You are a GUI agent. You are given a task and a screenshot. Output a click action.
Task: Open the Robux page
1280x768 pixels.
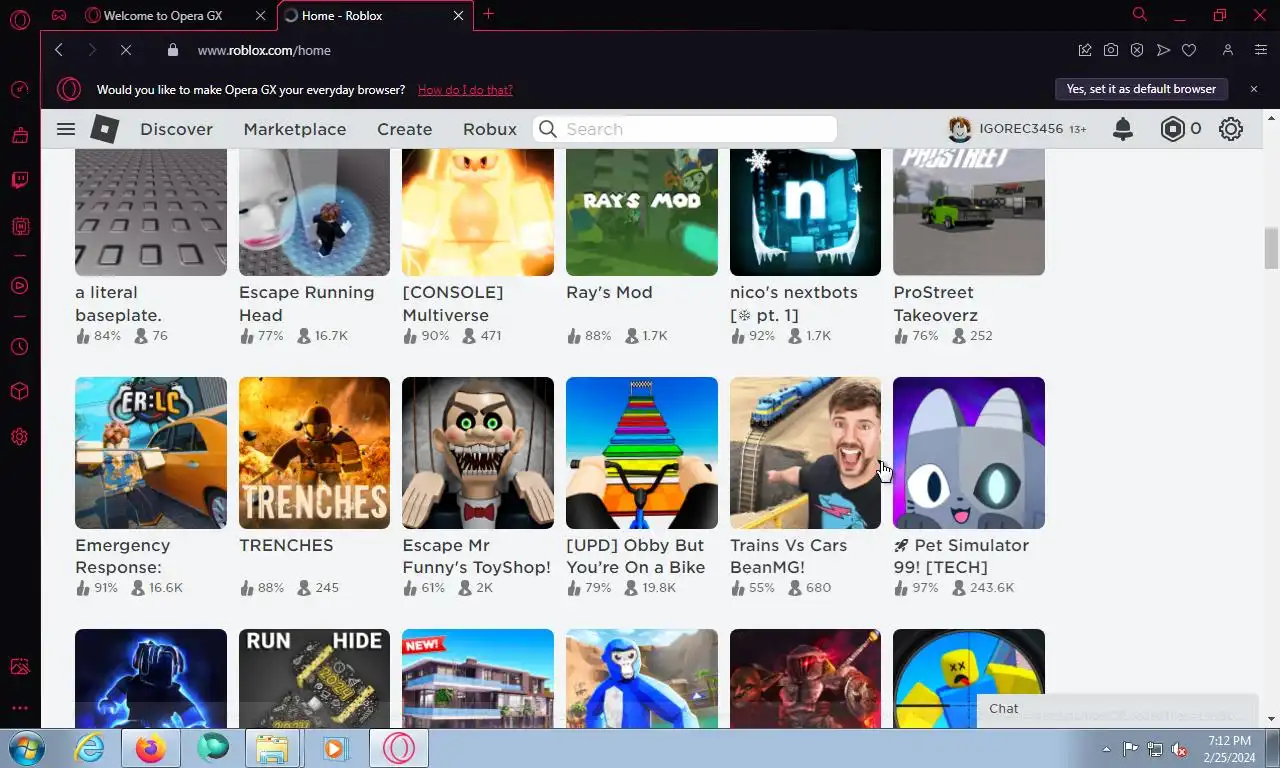tap(490, 129)
